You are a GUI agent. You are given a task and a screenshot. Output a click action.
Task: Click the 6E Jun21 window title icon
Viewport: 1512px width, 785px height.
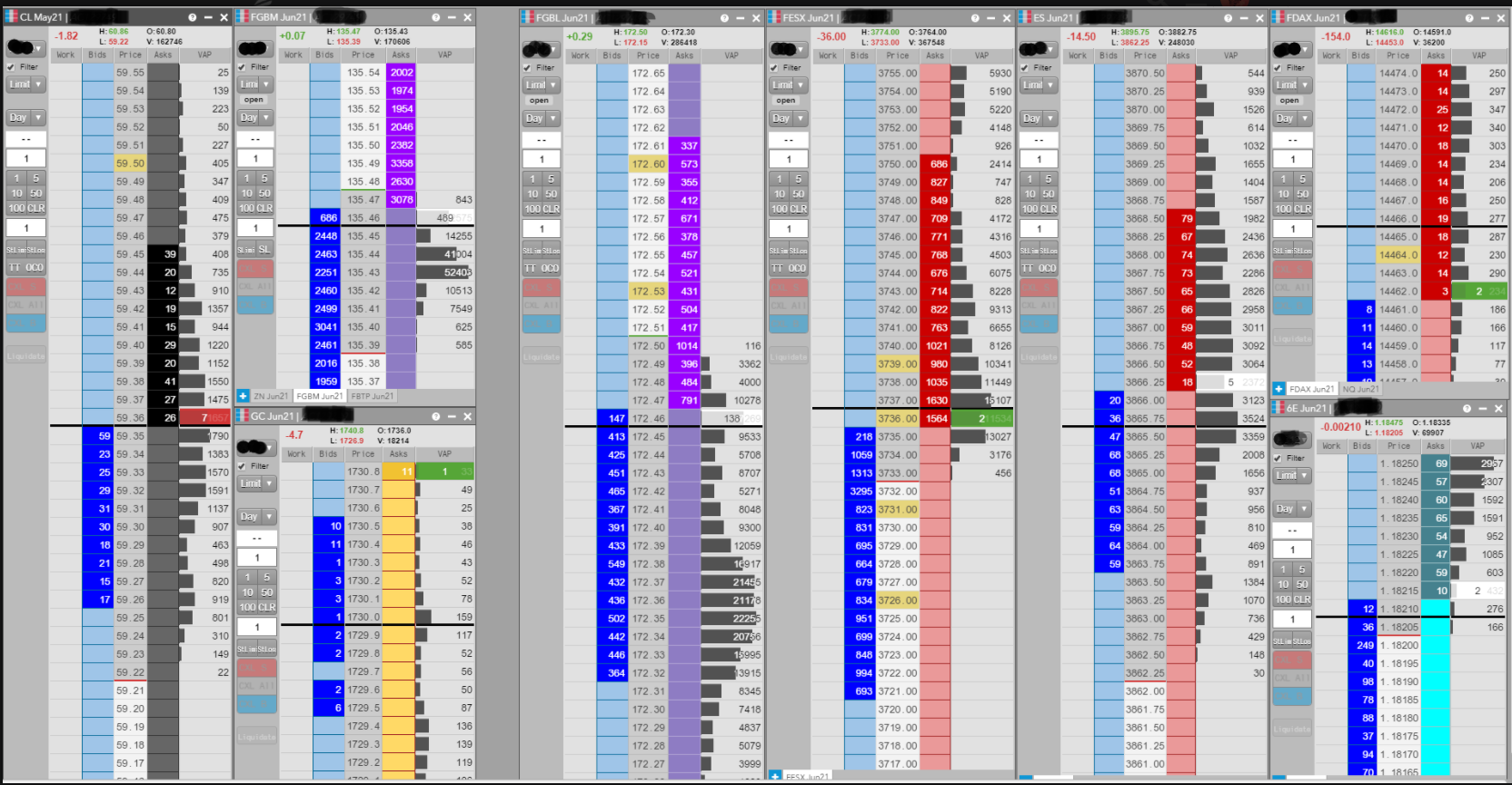point(1278,409)
